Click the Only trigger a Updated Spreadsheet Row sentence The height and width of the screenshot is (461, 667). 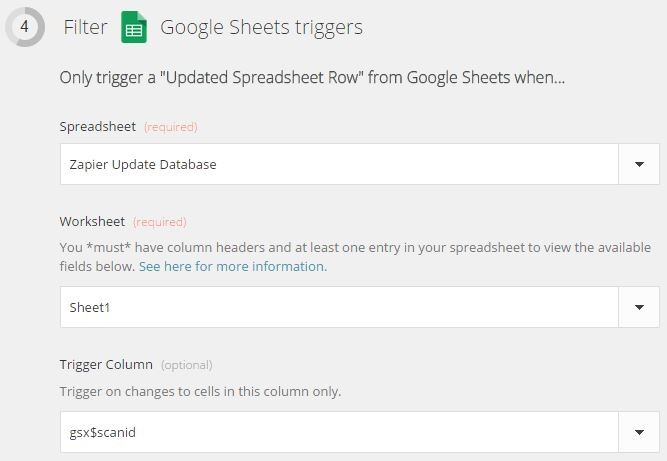(x=312, y=78)
